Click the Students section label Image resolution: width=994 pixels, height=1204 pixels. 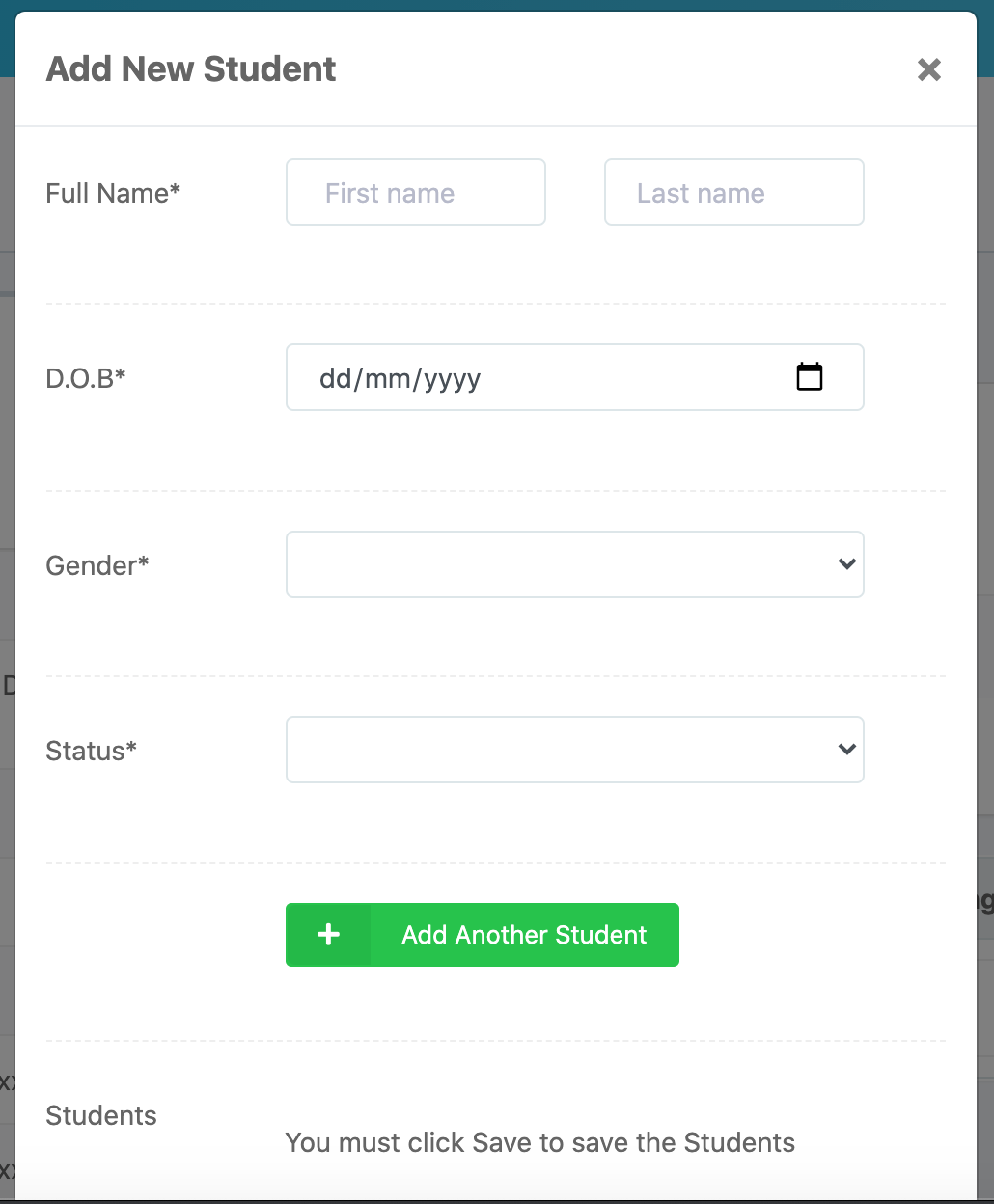pos(101,1115)
